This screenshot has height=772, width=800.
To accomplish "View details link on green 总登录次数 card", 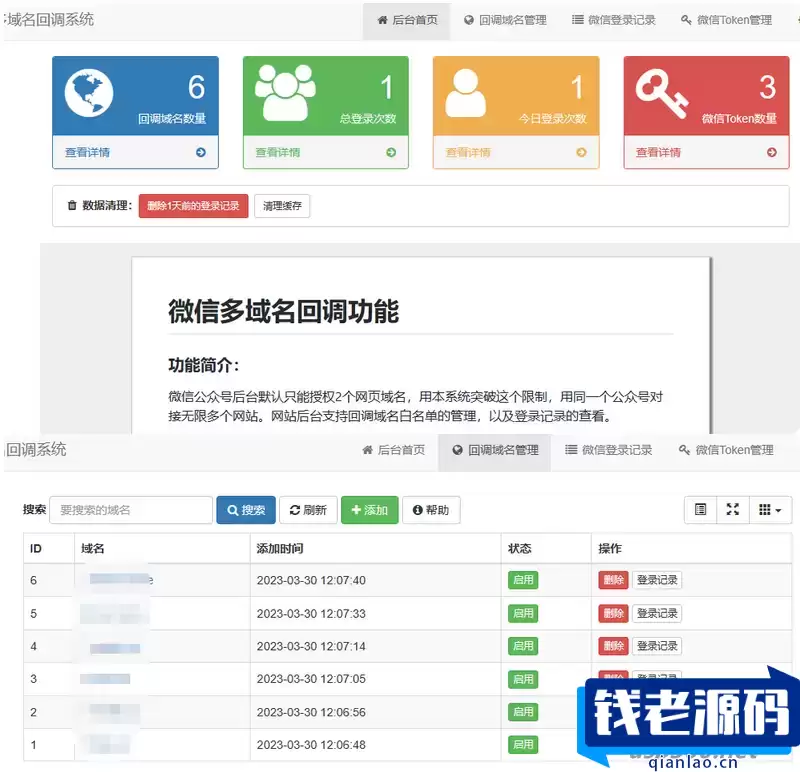I will tap(278, 152).
